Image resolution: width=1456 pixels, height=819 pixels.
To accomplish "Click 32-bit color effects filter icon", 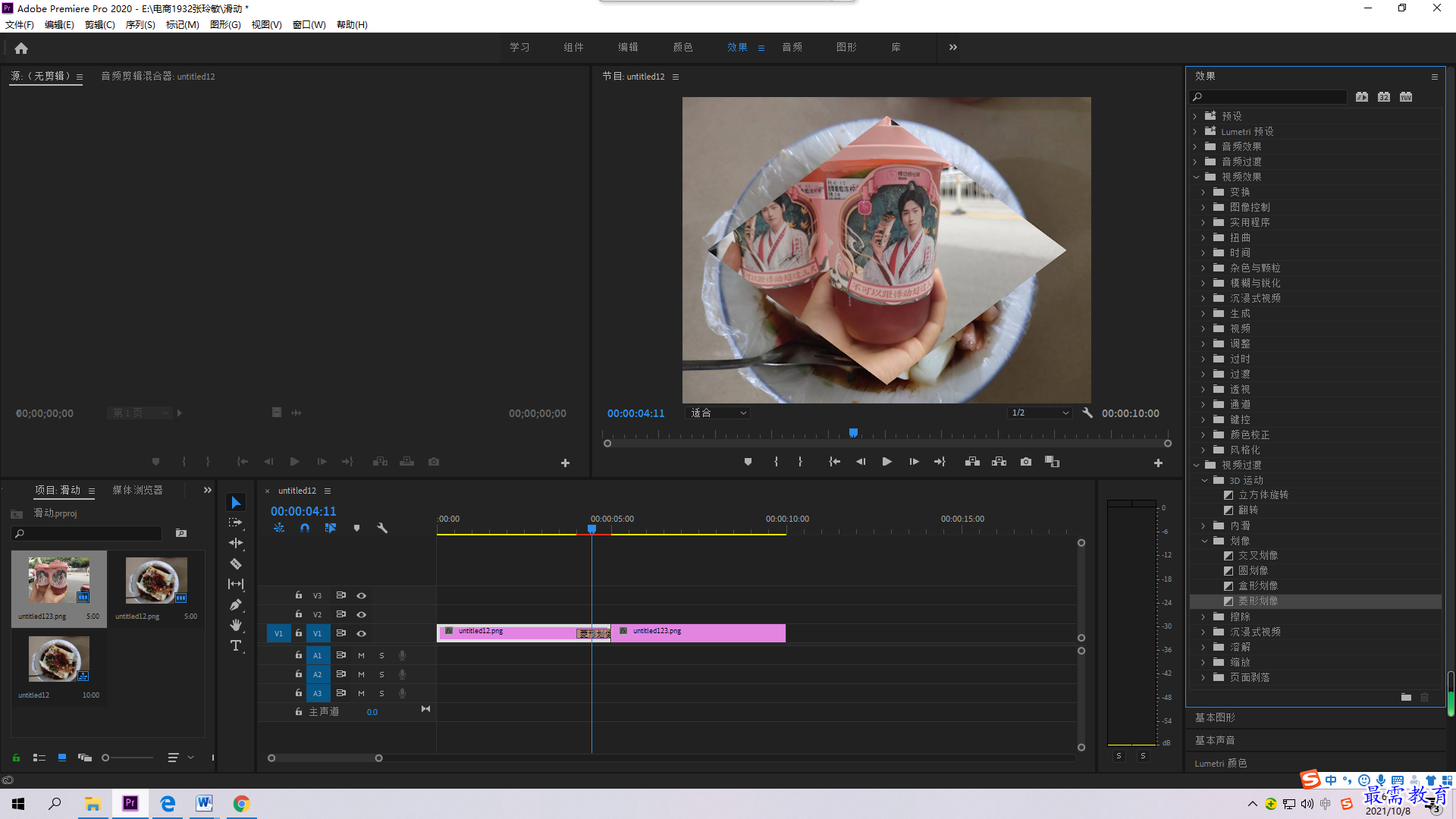I will 1384,97.
